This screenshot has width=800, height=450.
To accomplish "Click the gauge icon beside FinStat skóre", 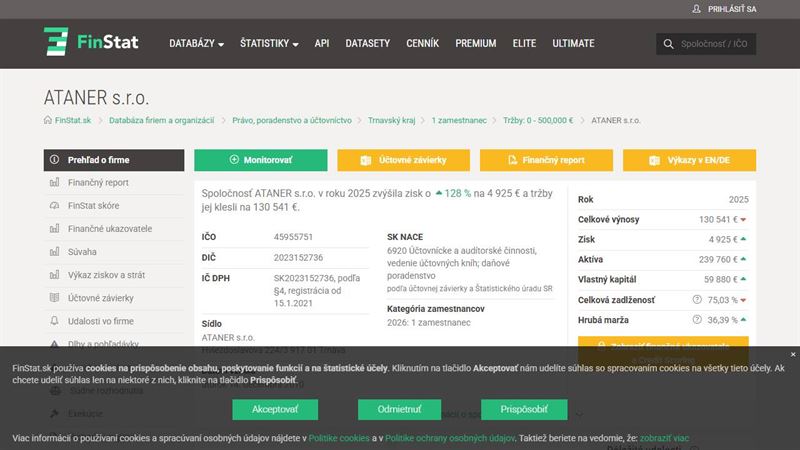I will [x=55, y=205].
